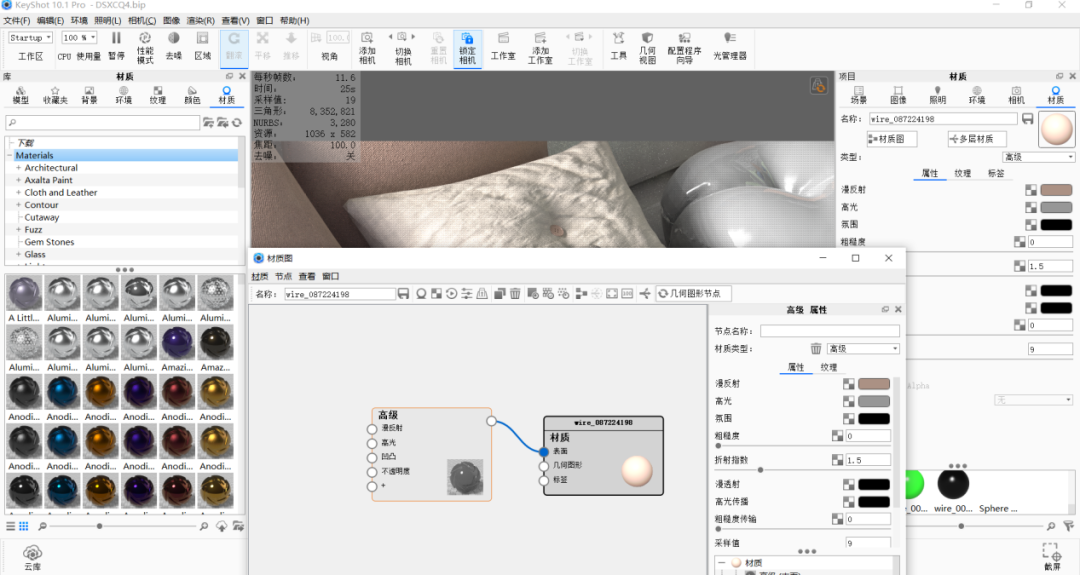1080x575 pixels.
Task: Adjust the 折射指数 slider in node properties
Action: coord(760,470)
